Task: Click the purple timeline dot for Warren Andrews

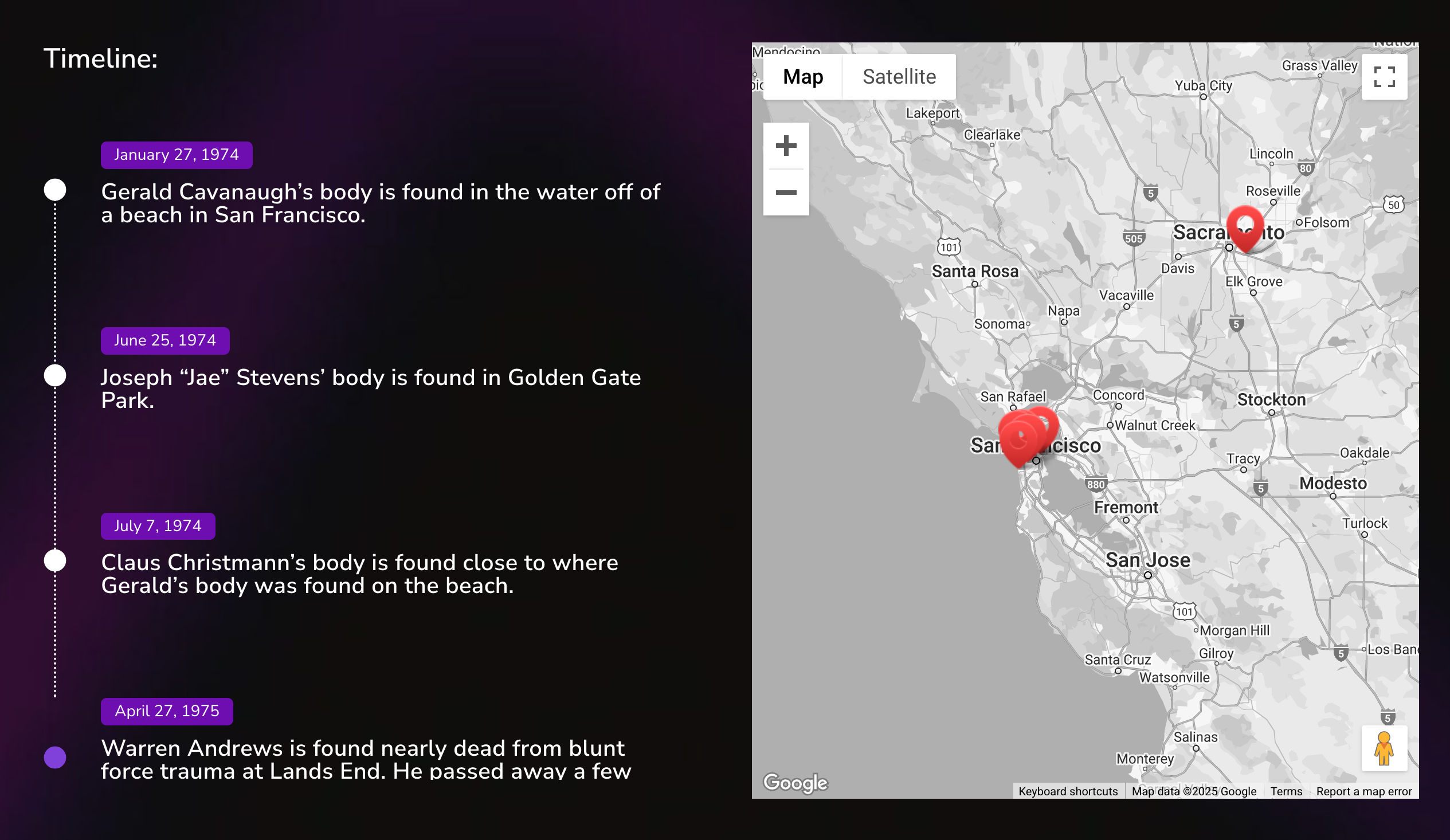Action: 55,757
